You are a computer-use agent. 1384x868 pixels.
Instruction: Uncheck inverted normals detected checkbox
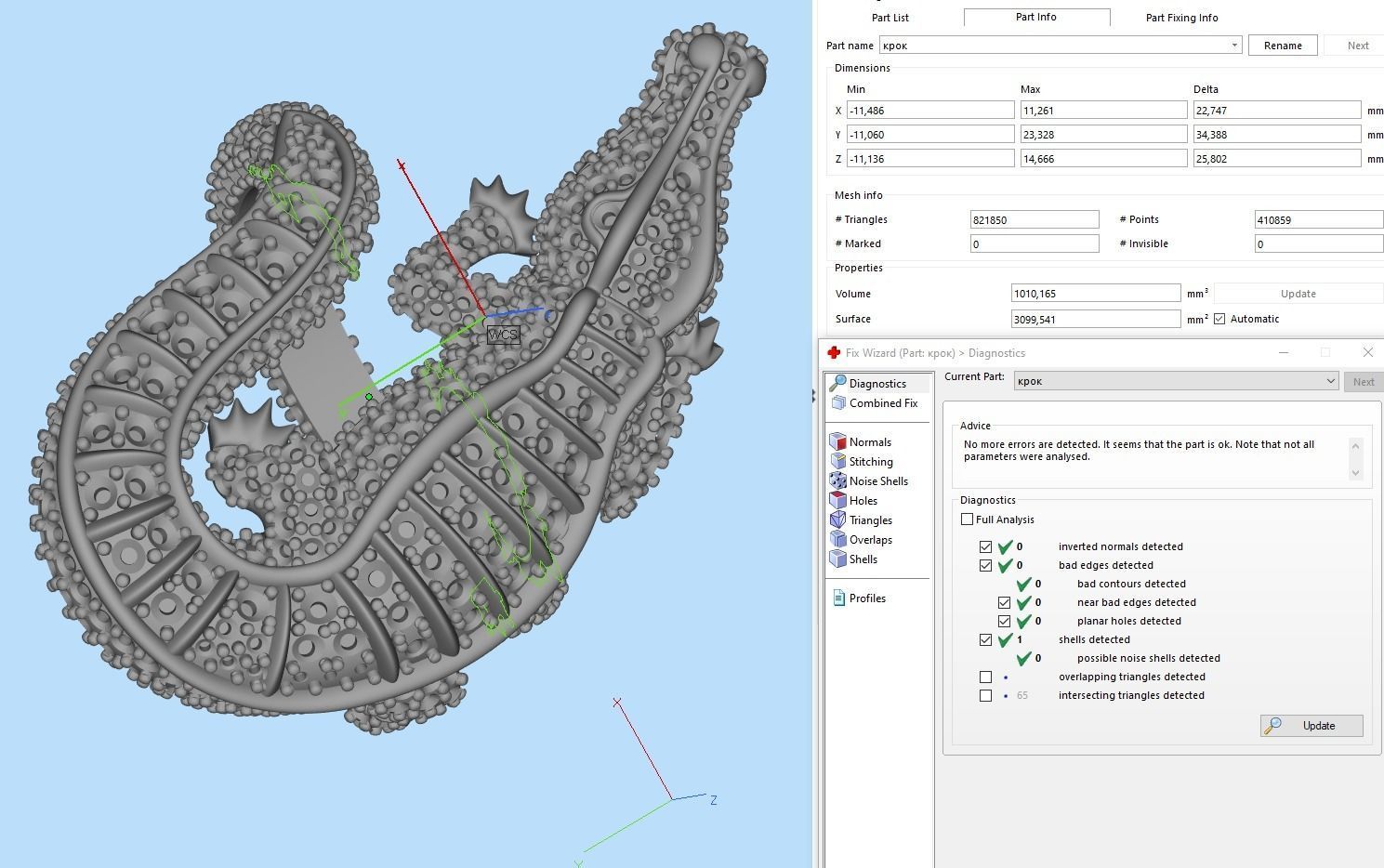coord(985,546)
